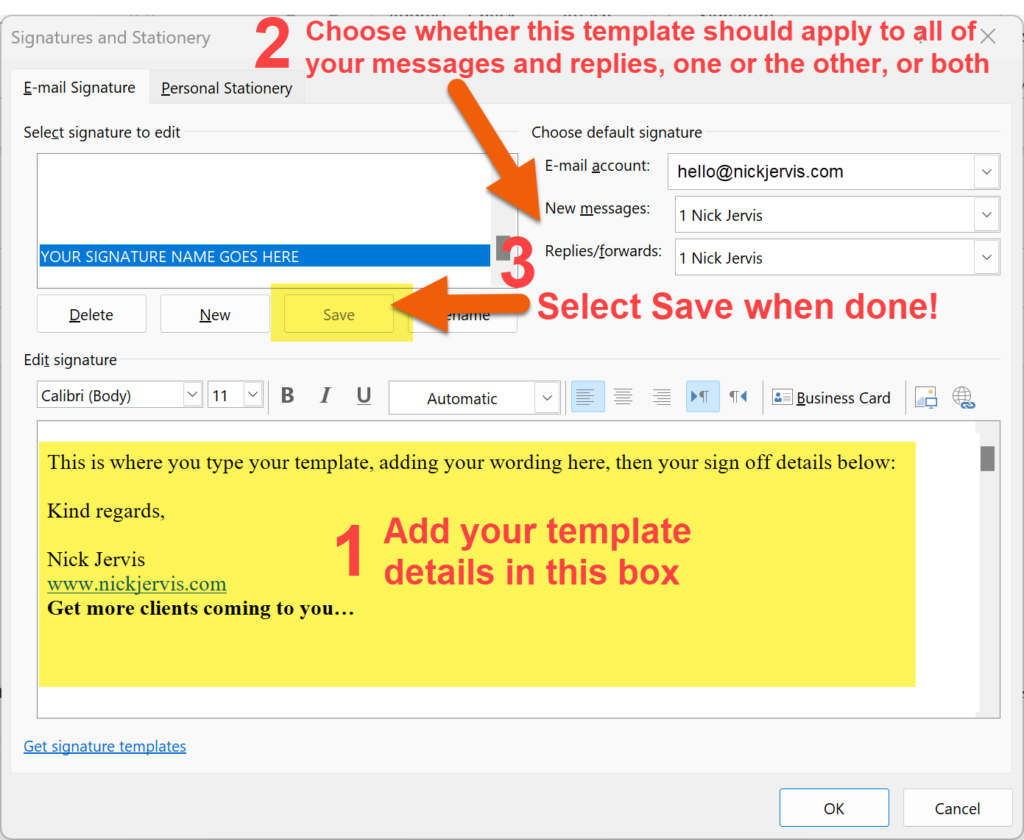Click www.nickjervis.com link in signature

(136, 583)
